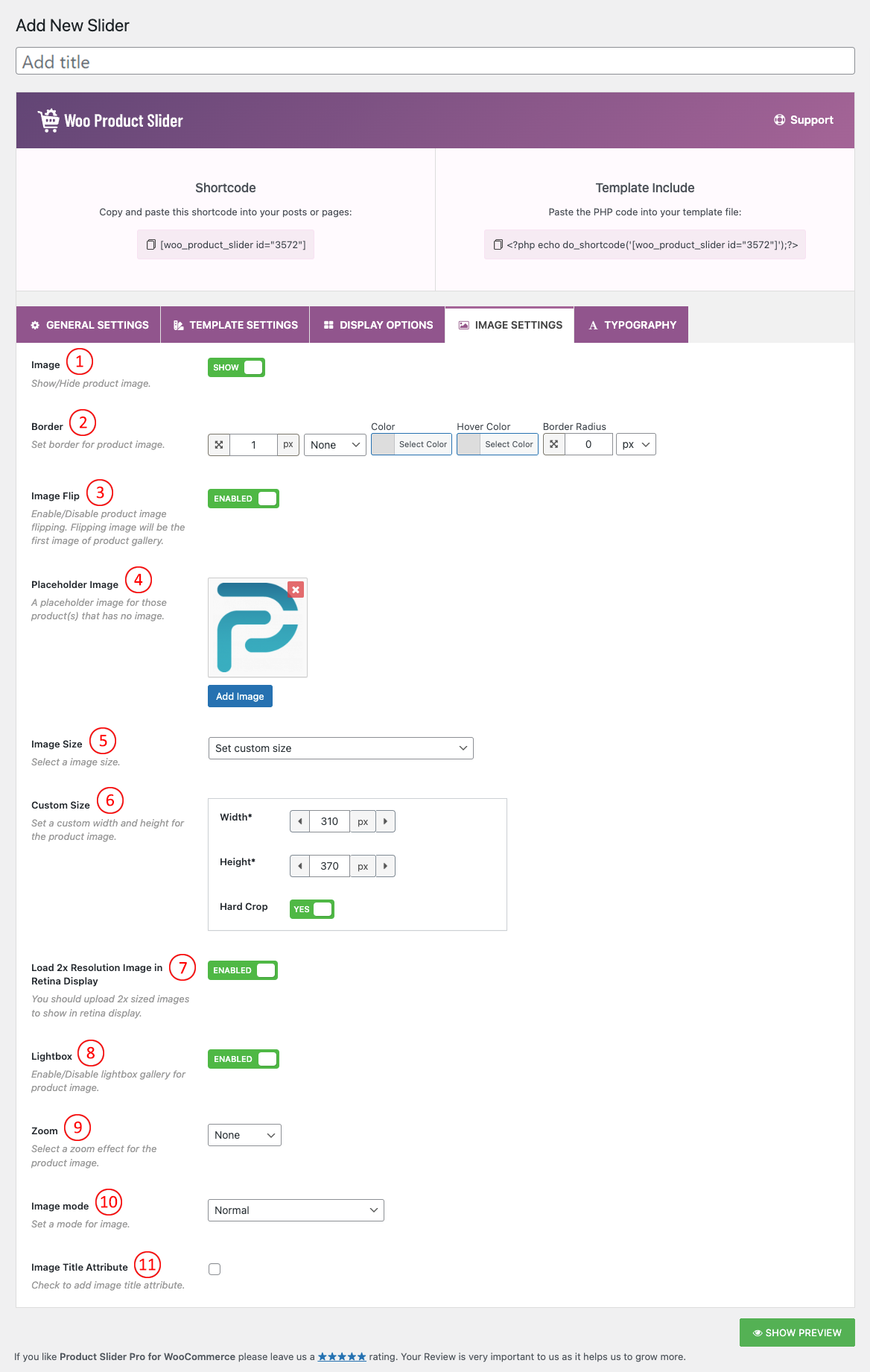
Task: Turn off Hard Crop toggle
Action: click(311, 909)
